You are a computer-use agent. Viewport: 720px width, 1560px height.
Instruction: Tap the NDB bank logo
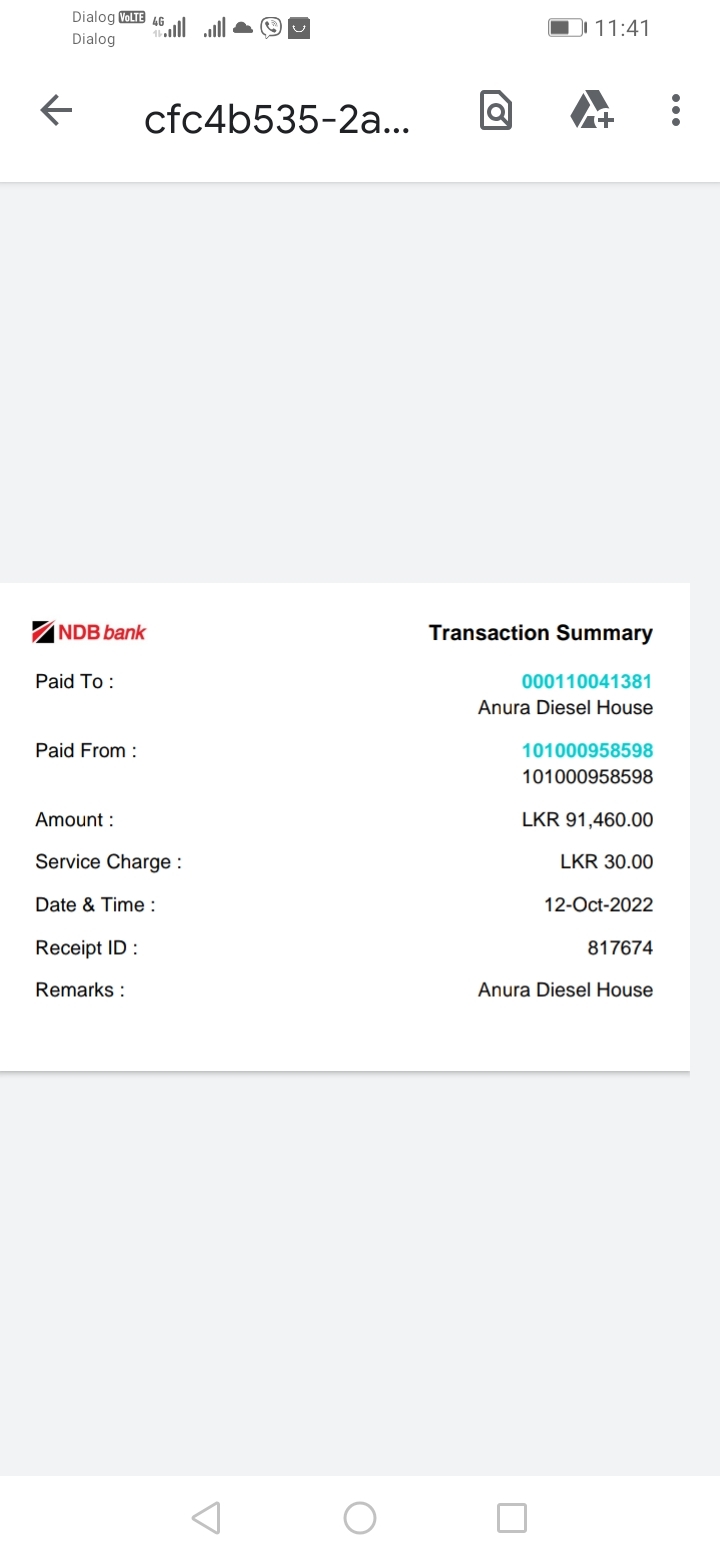[x=90, y=632]
